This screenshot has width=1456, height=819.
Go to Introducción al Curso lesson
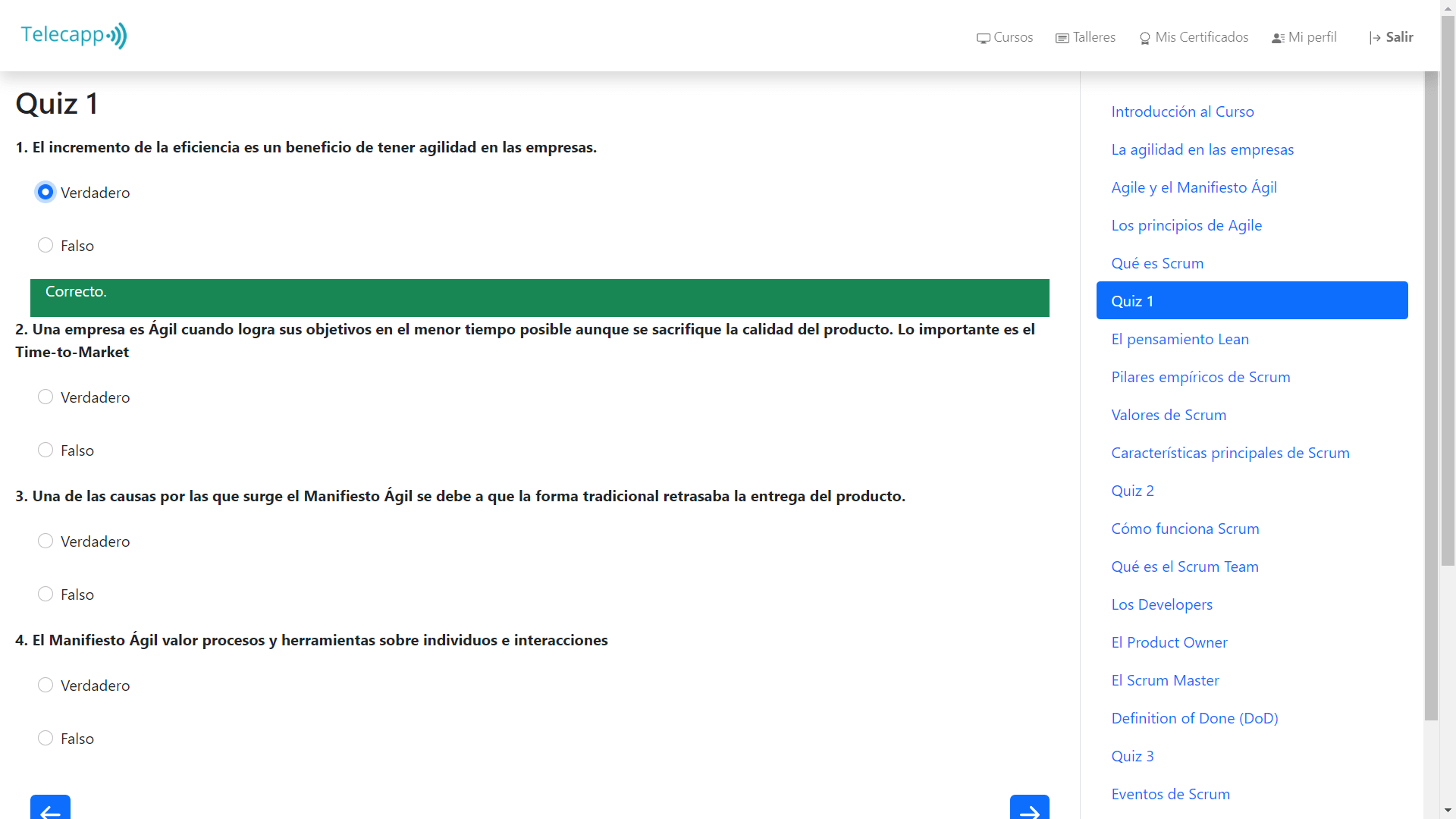click(x=1182, y=111)
